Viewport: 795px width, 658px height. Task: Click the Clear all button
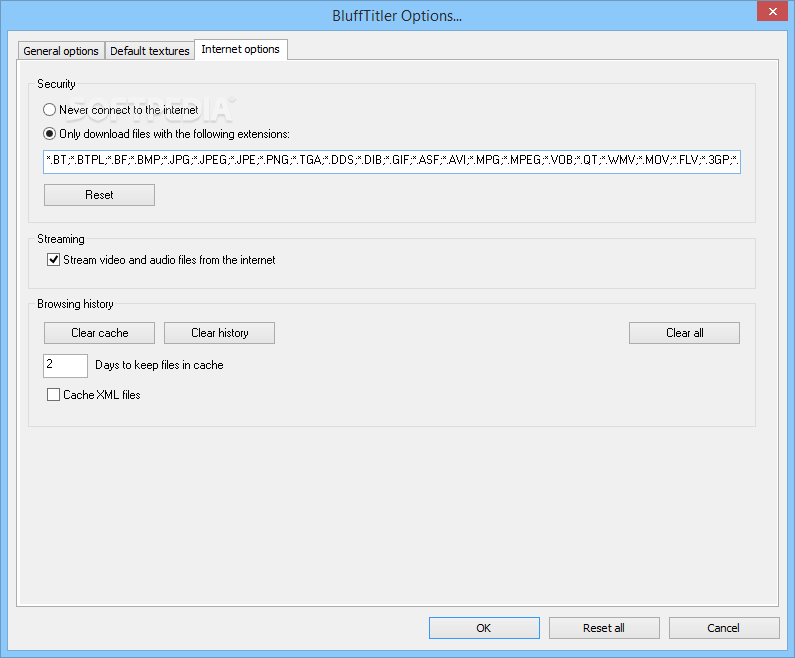pyautogui.click(x=684, y=333)
